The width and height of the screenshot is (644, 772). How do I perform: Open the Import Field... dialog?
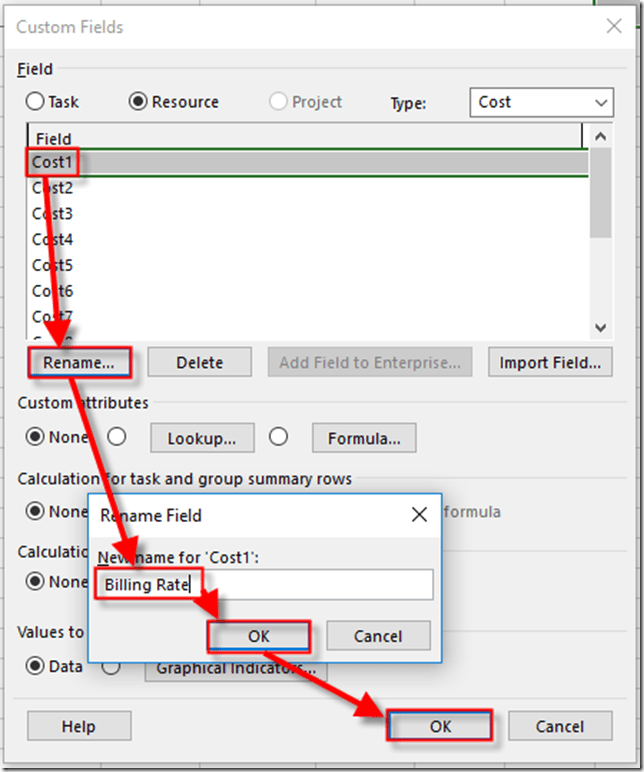pos(550,362)
